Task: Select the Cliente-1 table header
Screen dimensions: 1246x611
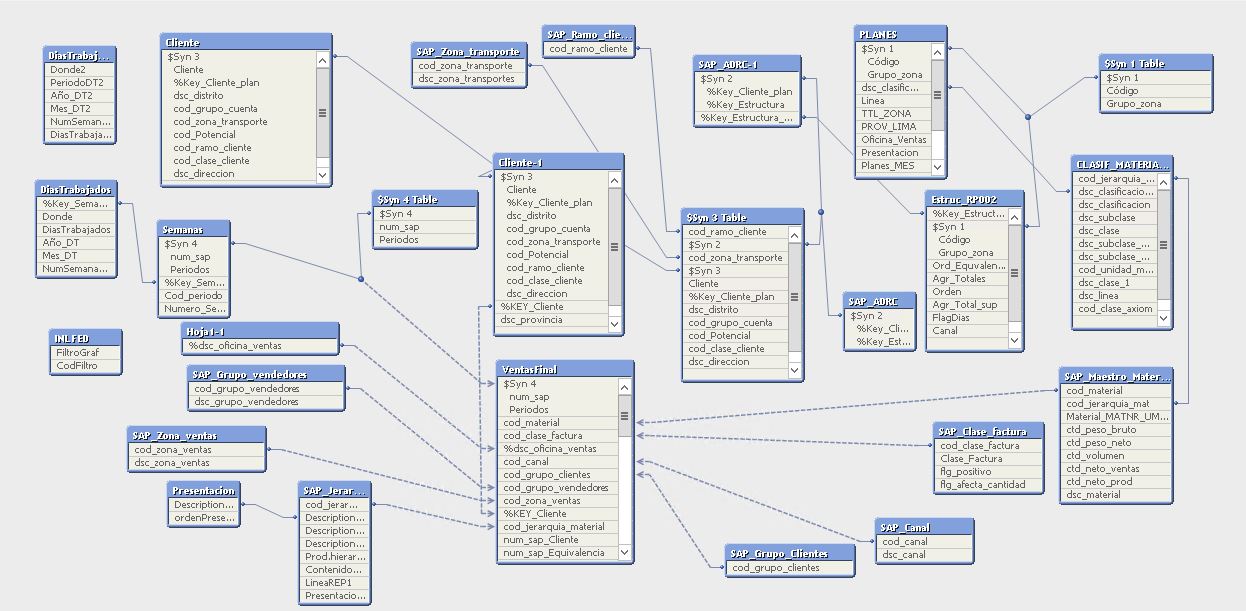Action: click(x=559, y=162)
